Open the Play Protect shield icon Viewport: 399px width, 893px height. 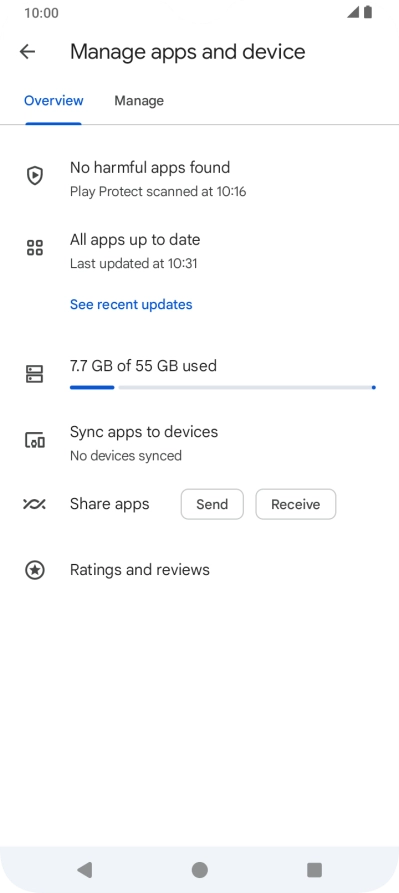click(x=35, y=175)
